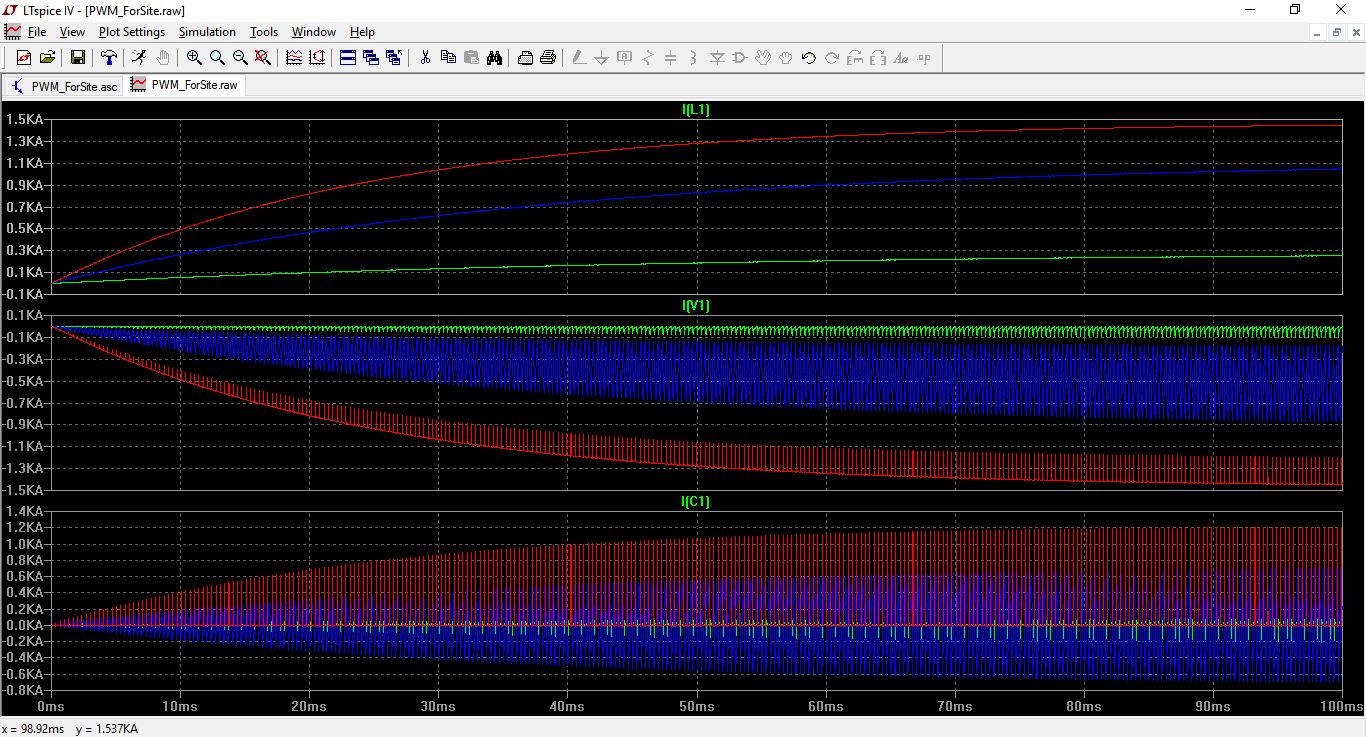Zoom to fit with crossed-out magnifier icon
The height and width of the screenshot is (737, 1366).
263,58
